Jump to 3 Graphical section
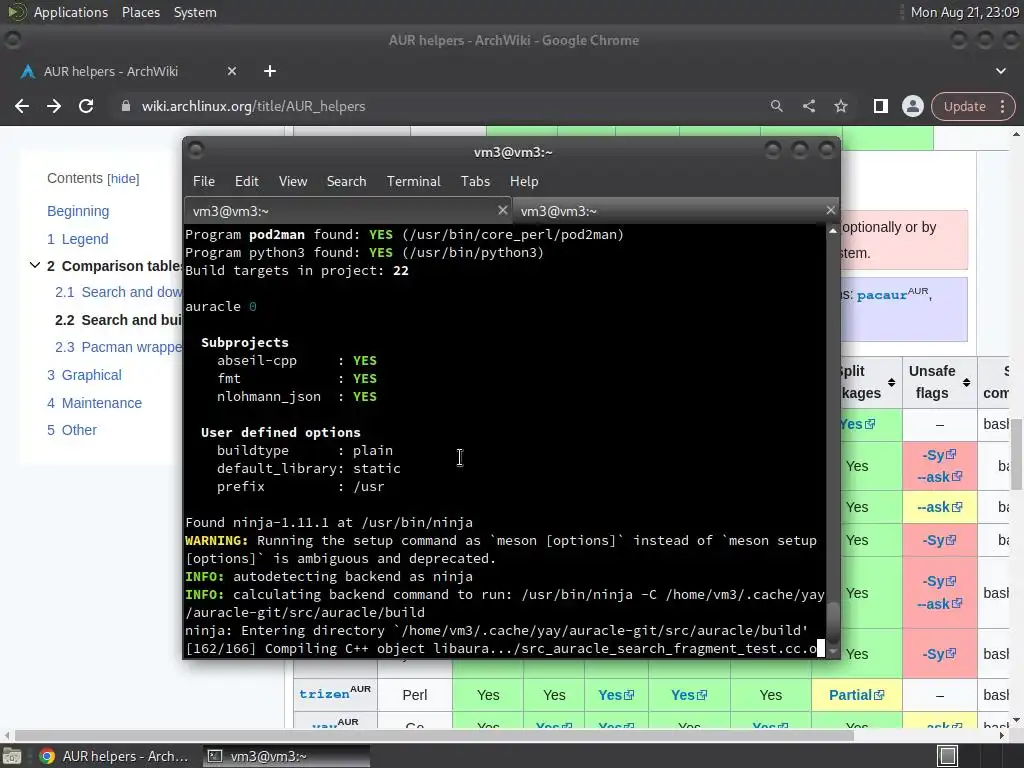 click(84, 375)
